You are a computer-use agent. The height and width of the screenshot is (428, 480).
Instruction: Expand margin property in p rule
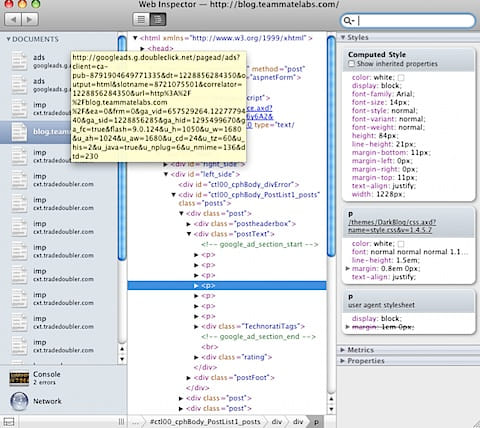[348, 268]
